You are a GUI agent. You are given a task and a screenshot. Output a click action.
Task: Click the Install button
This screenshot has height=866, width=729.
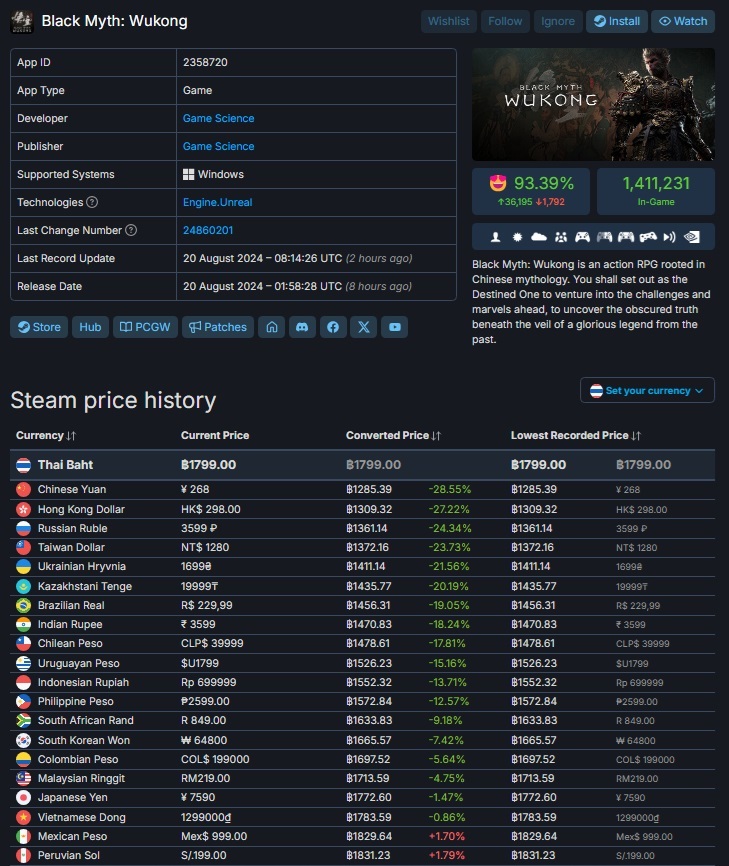pyautogui.click(x=617, y=22)
